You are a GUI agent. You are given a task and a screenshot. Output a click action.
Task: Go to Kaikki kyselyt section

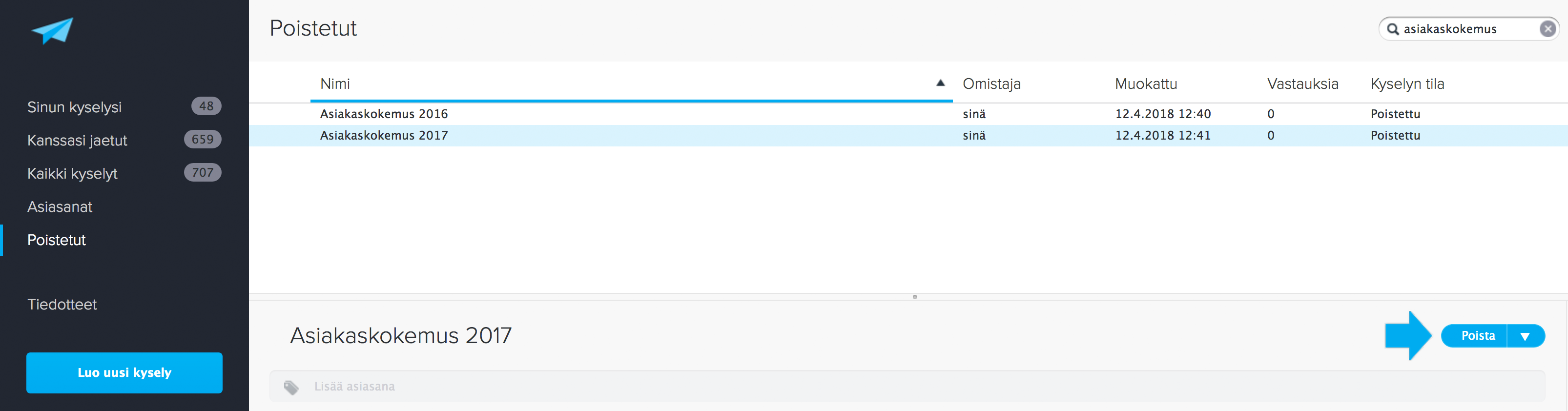click(x=72, y=174)
